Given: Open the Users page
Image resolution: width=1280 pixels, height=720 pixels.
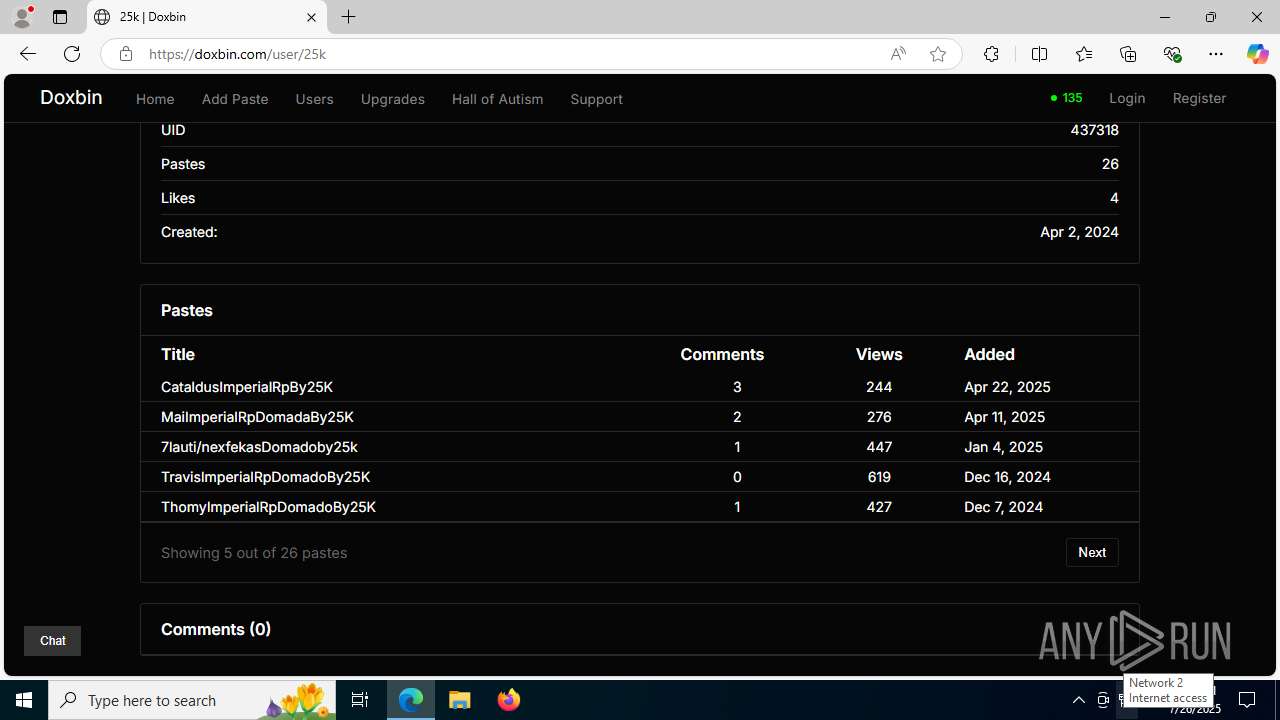Looking at the screenshot, I should click(x=314, y=99).
